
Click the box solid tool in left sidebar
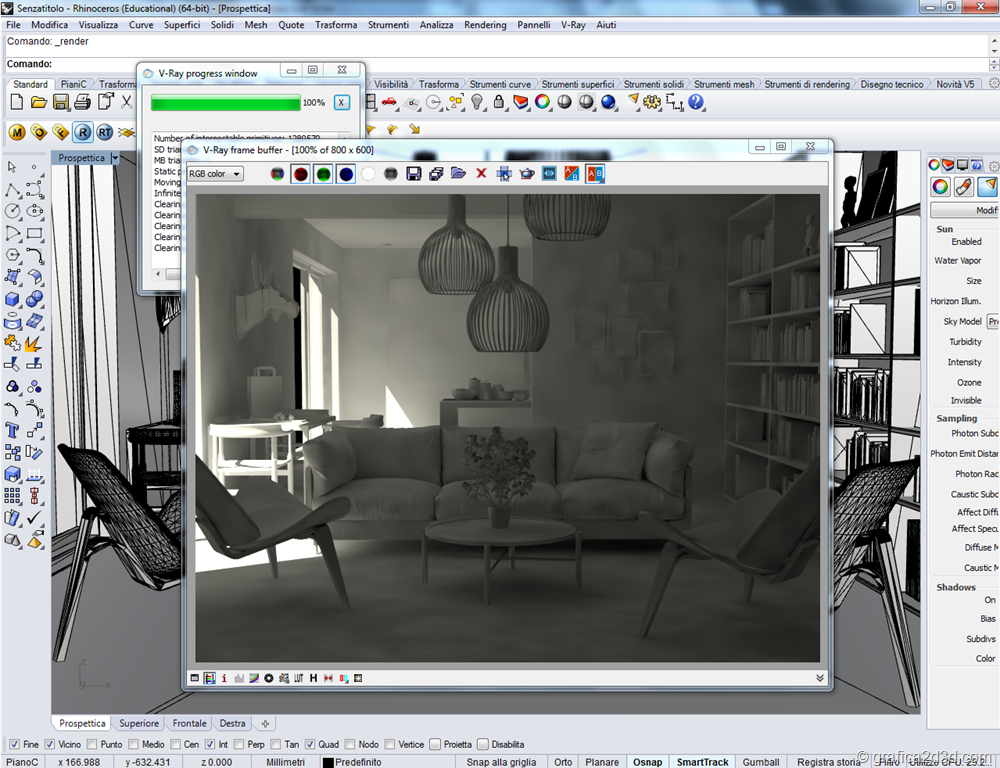(x=12, y=299)
